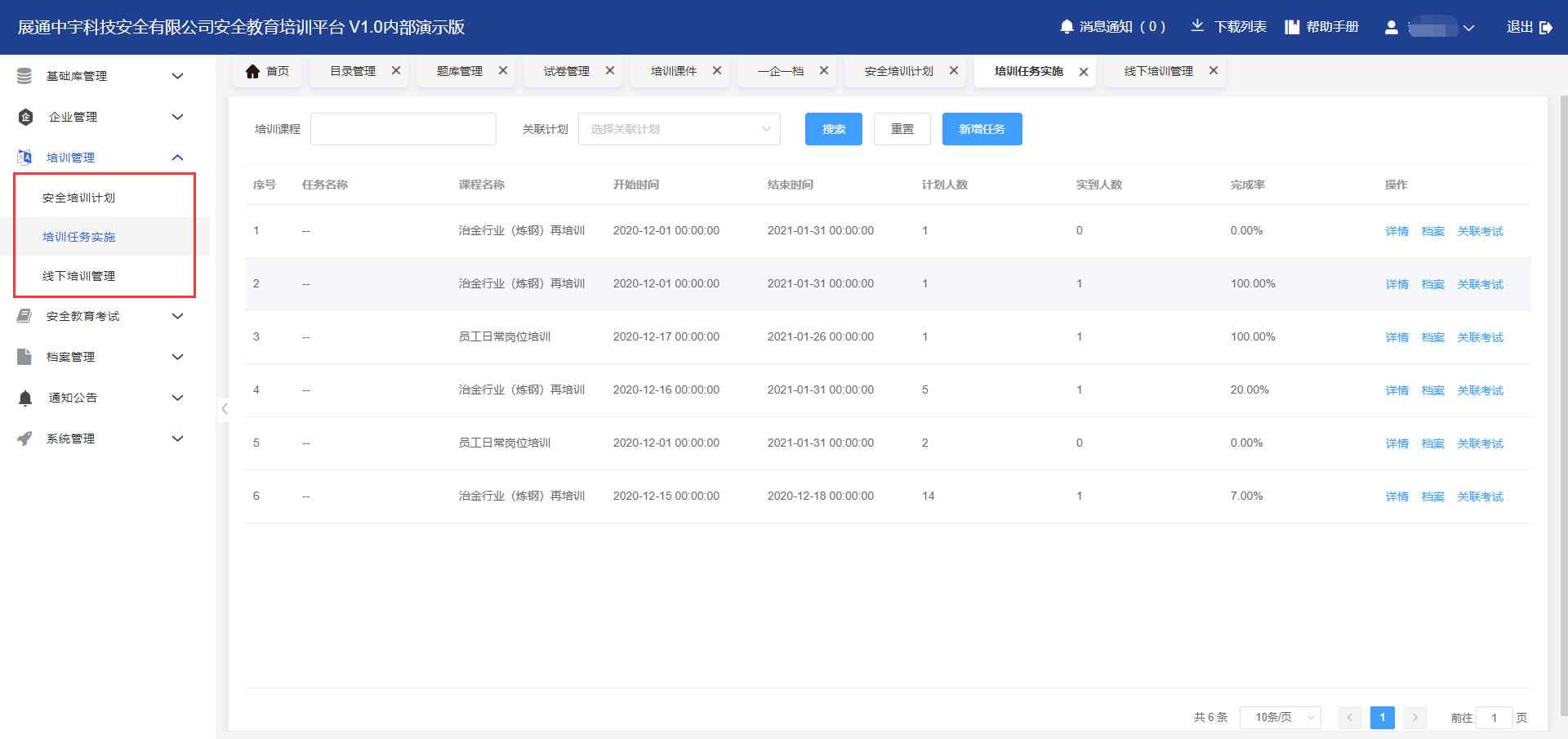Click the 前往 page number input

[1494, 718]
